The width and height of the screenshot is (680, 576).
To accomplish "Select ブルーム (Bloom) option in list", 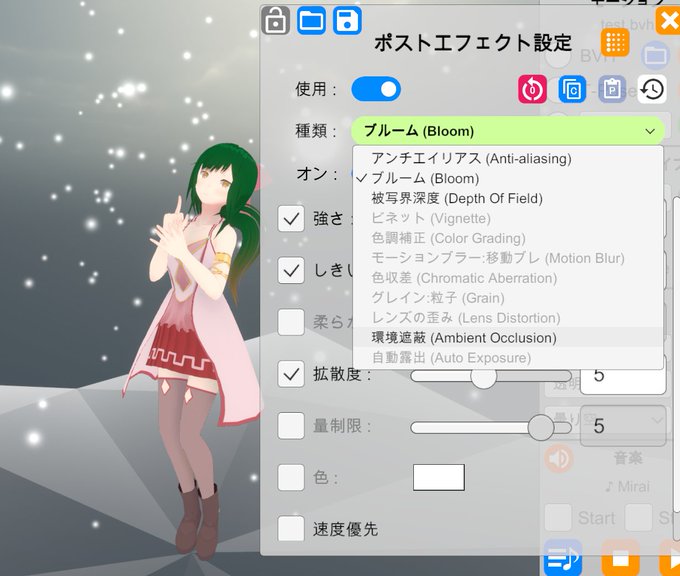I will tap(508, 178).
